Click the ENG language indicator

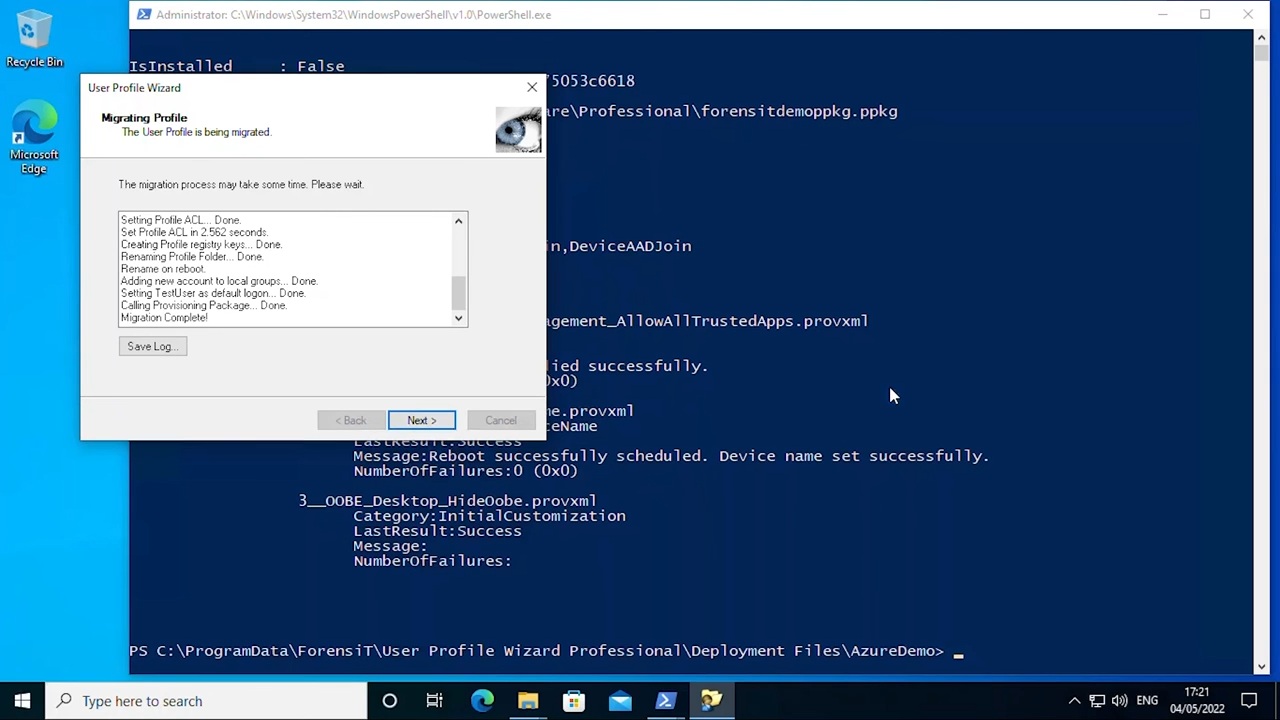1147,701
